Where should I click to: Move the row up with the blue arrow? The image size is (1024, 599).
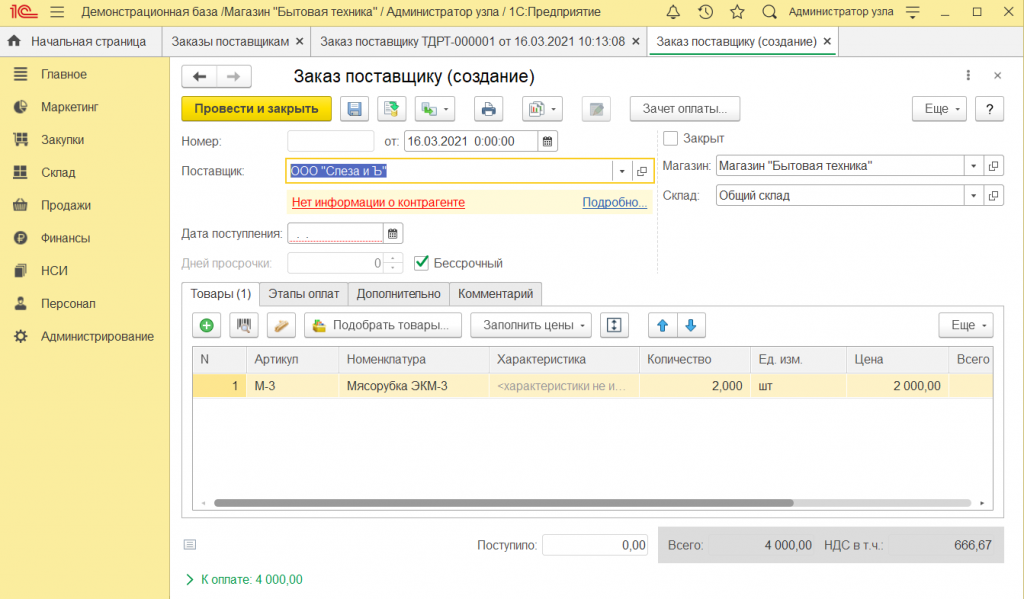662,325
